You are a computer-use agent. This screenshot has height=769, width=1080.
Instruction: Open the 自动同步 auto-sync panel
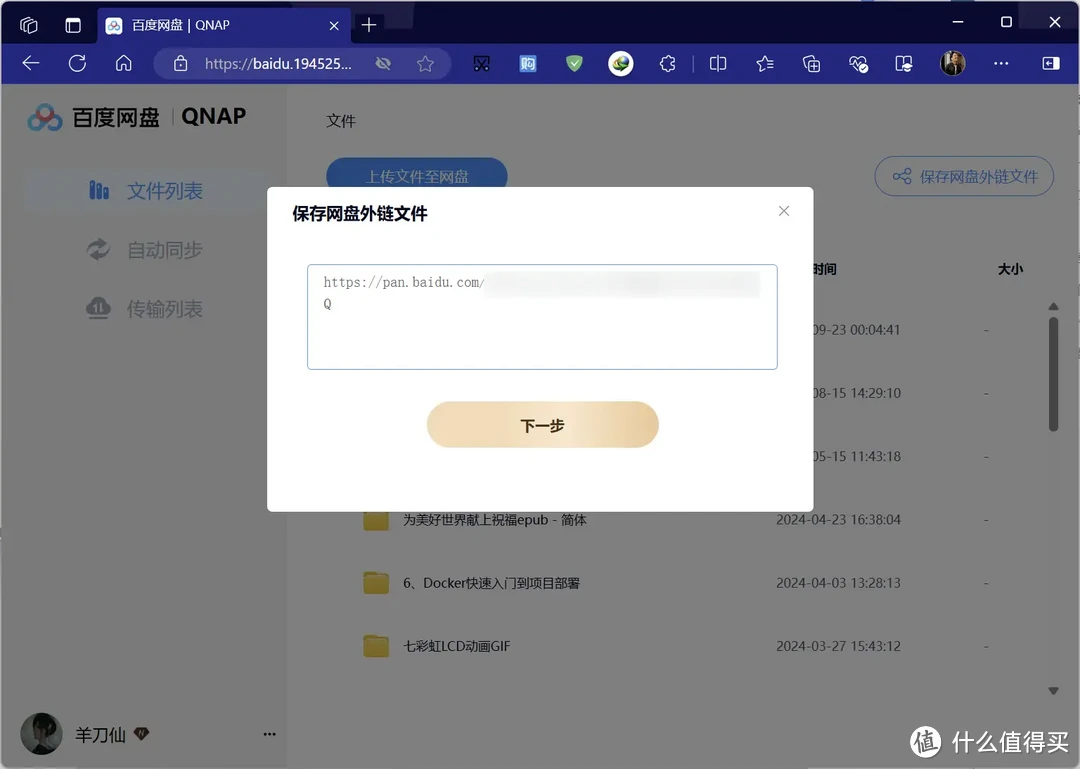coord(148,250)
